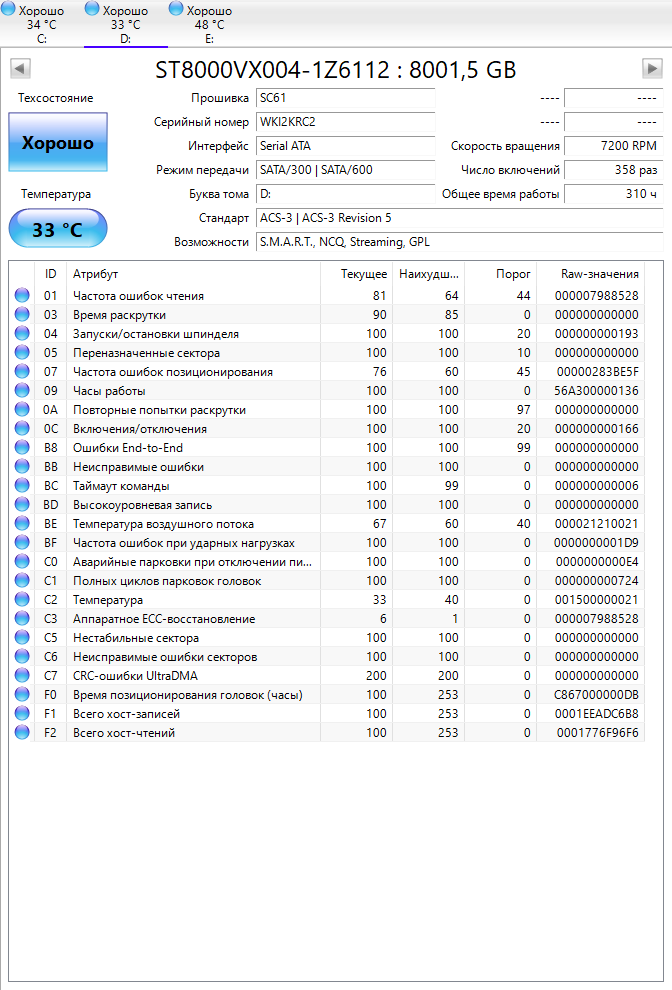Image resolution: width=672 pixels, height=990 pixels.
Task: Click the serial number field WKI2KRC2
Action: pyautogui.click(x=345, y=122)
